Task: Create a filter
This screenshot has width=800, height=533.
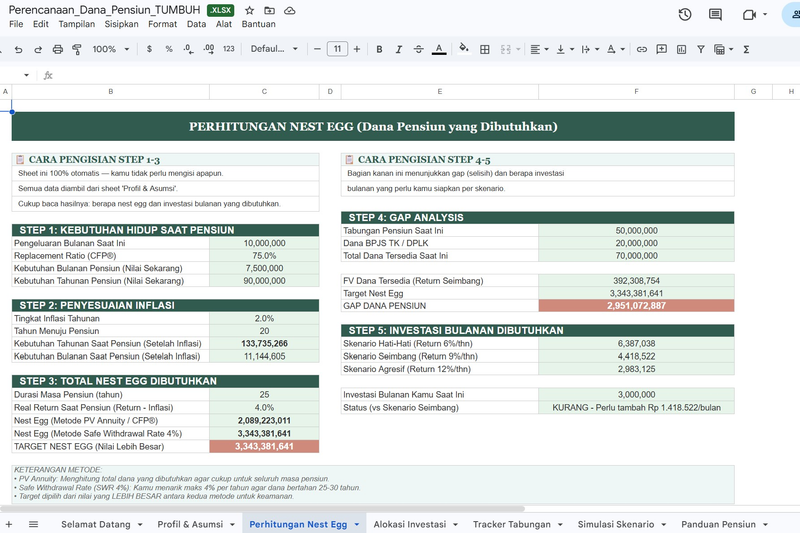Action: (x=701, y=49)
